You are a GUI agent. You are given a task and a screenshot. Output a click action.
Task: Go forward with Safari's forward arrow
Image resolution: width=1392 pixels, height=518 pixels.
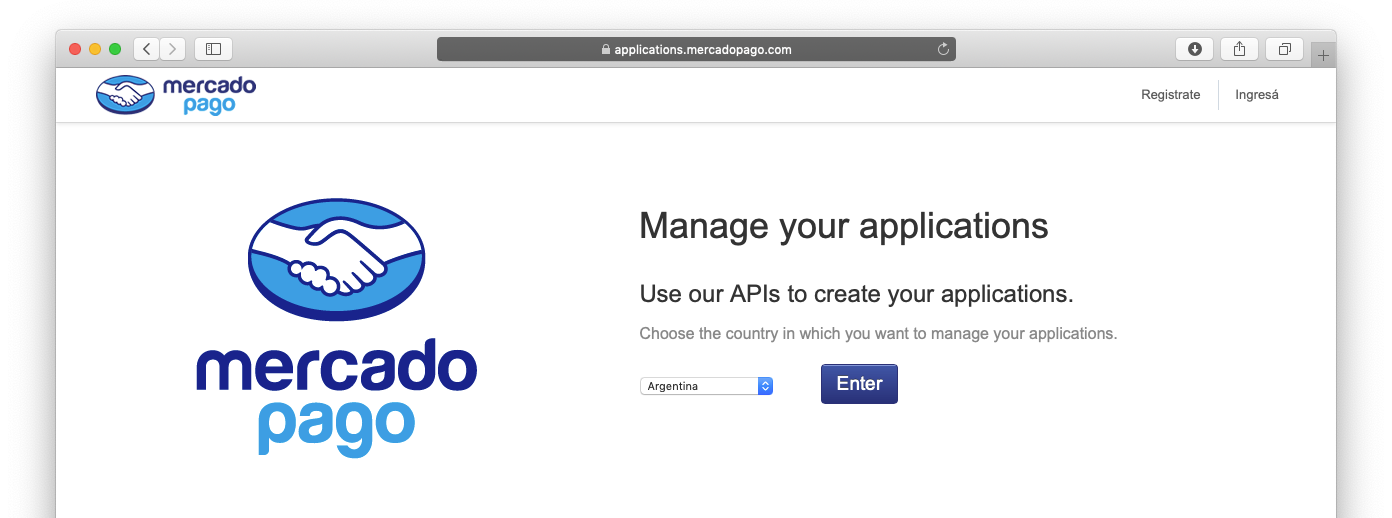pos(173,49)
